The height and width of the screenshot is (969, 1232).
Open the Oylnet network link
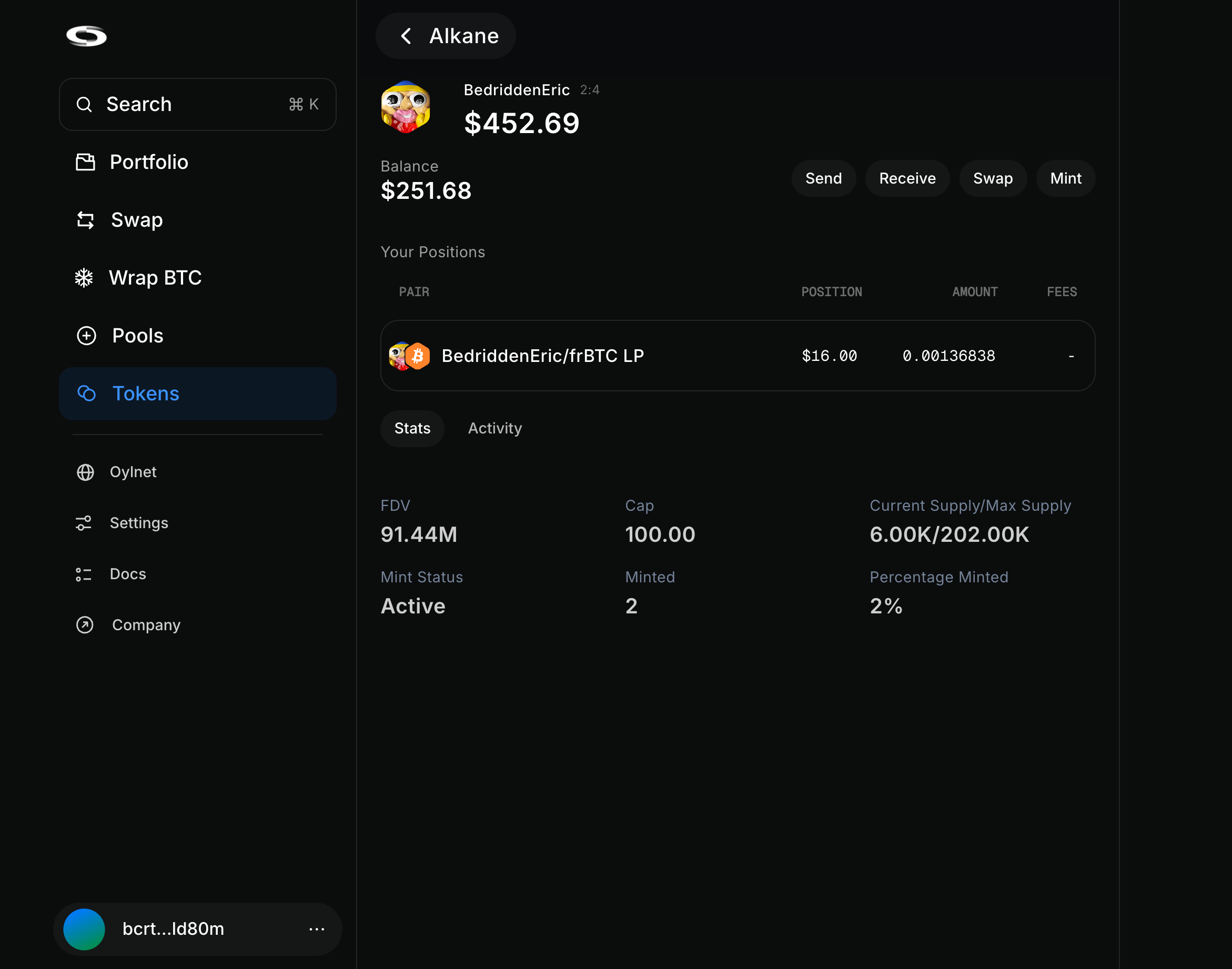[x=133, y=472]
